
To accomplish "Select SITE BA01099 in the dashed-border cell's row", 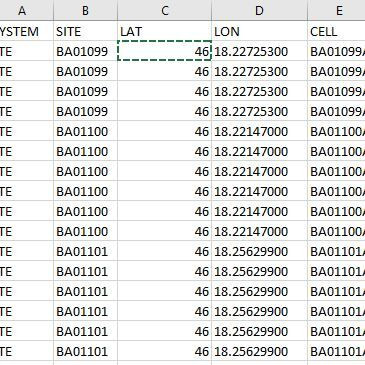I will coord(85,51).
